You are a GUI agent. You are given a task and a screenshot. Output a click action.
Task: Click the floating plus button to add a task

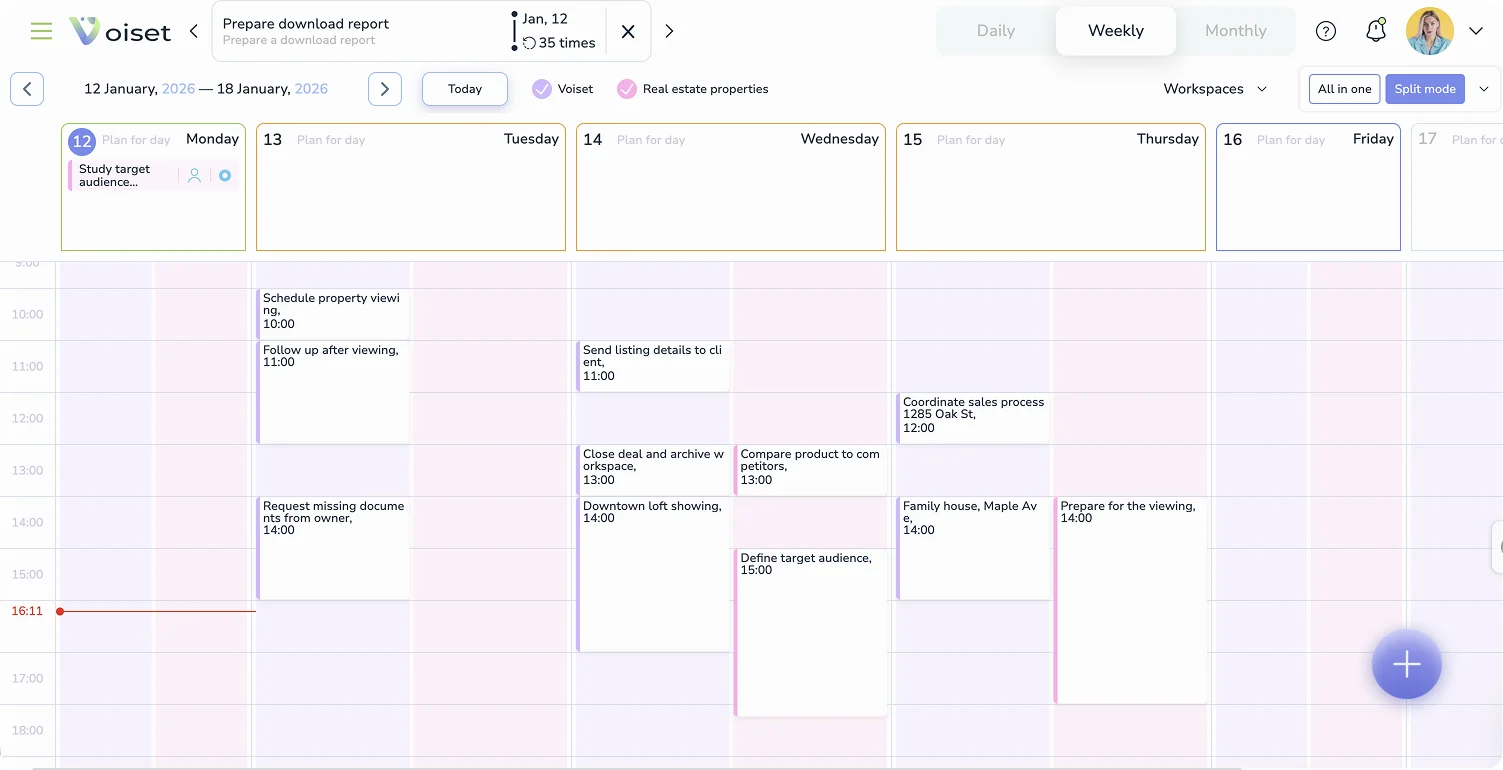pyautogui.click(x=1406, y=664)
